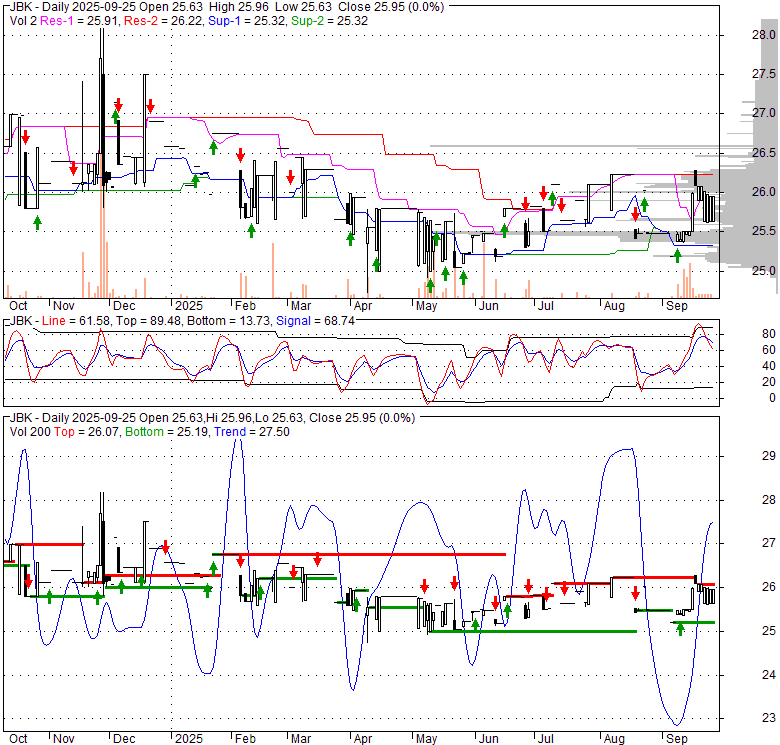Click the 28 label on bottom chart axis
780x745 pixels.
(x=769, y=500)
